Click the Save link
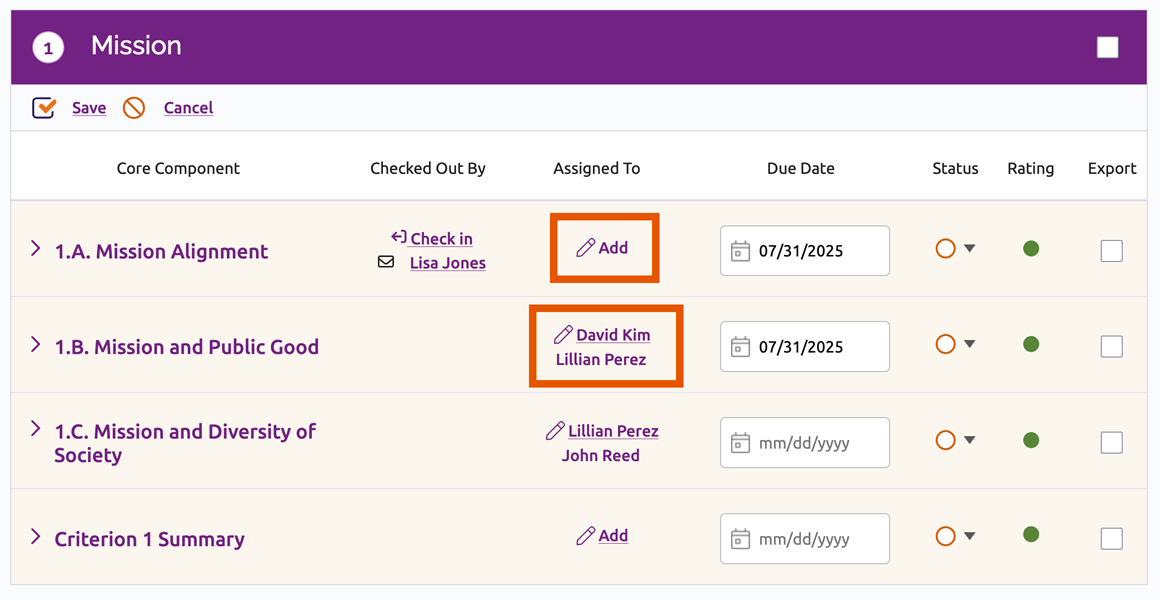Image resolution: width=1160 pixels, height=600 pixels. [88, 107]
